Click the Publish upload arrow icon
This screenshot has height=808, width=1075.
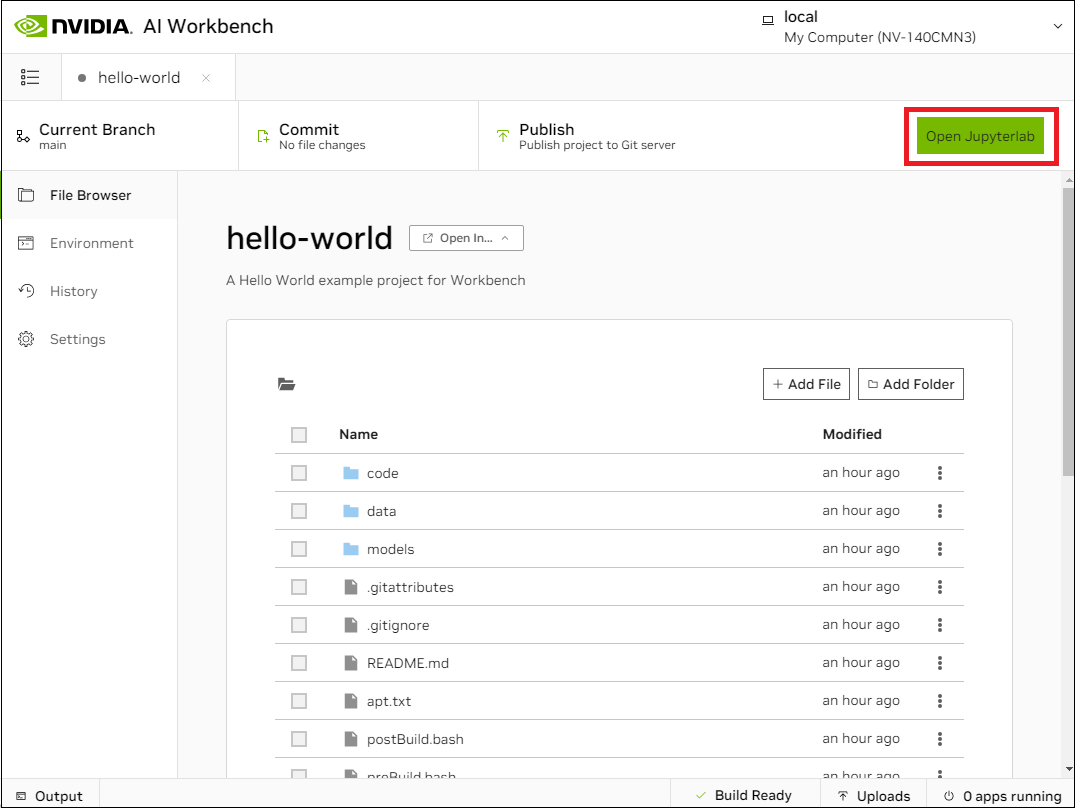pos(503,136)
